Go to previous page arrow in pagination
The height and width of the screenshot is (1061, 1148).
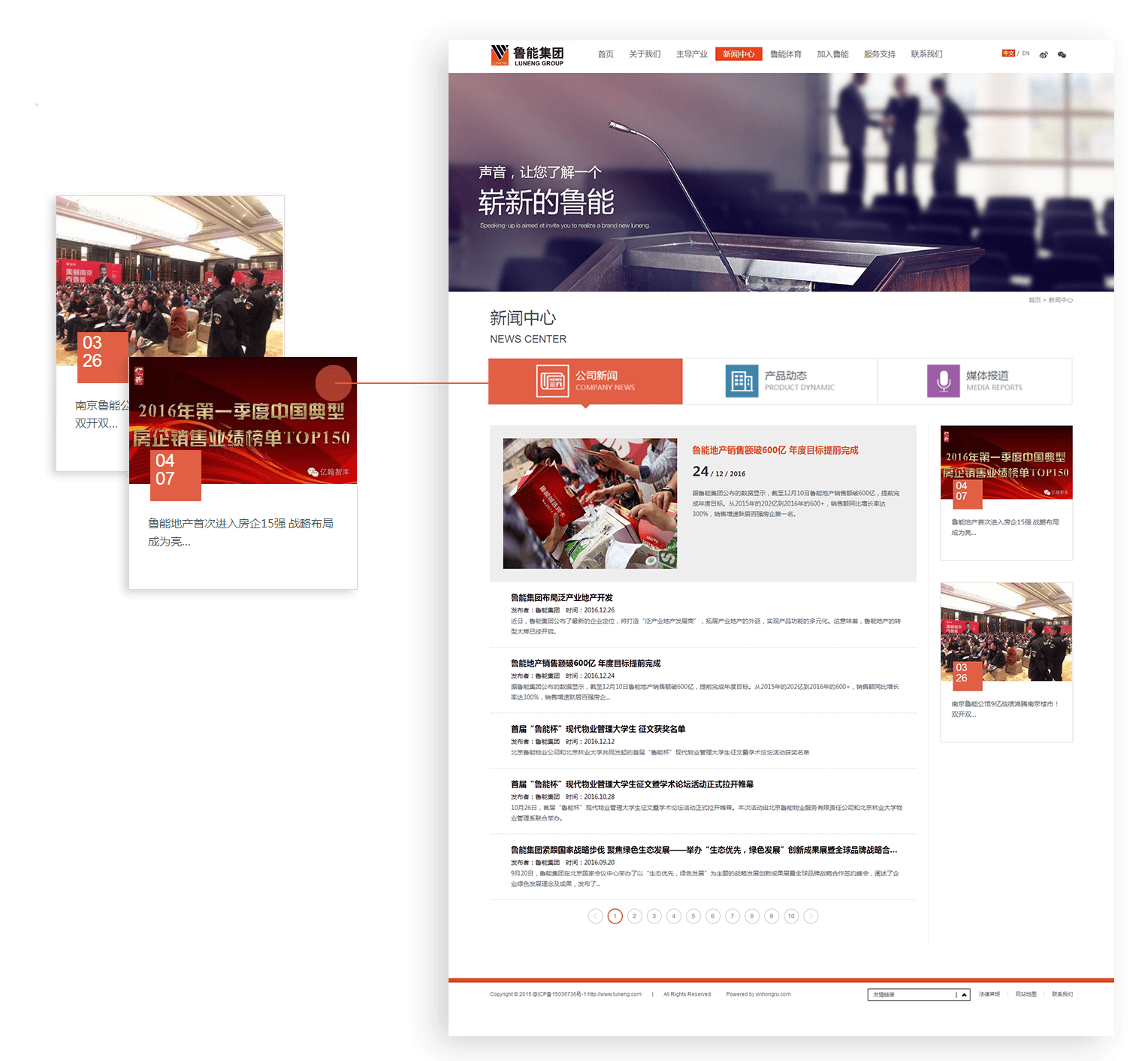(595, 916)
